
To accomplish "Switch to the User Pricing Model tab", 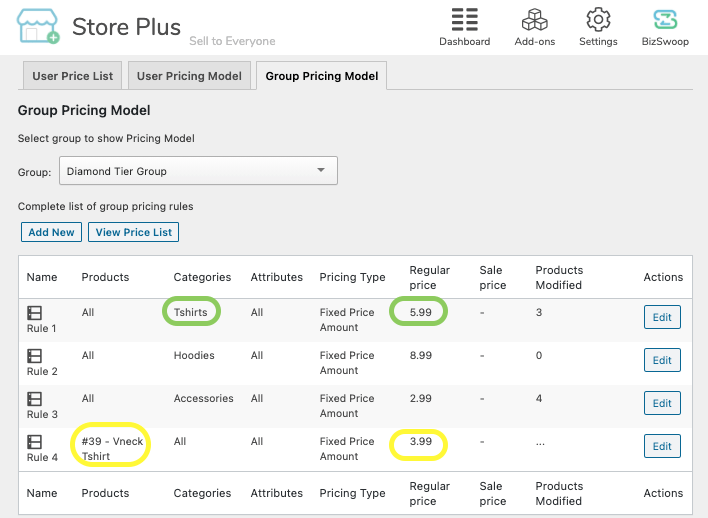I will [x=189, y=76].
